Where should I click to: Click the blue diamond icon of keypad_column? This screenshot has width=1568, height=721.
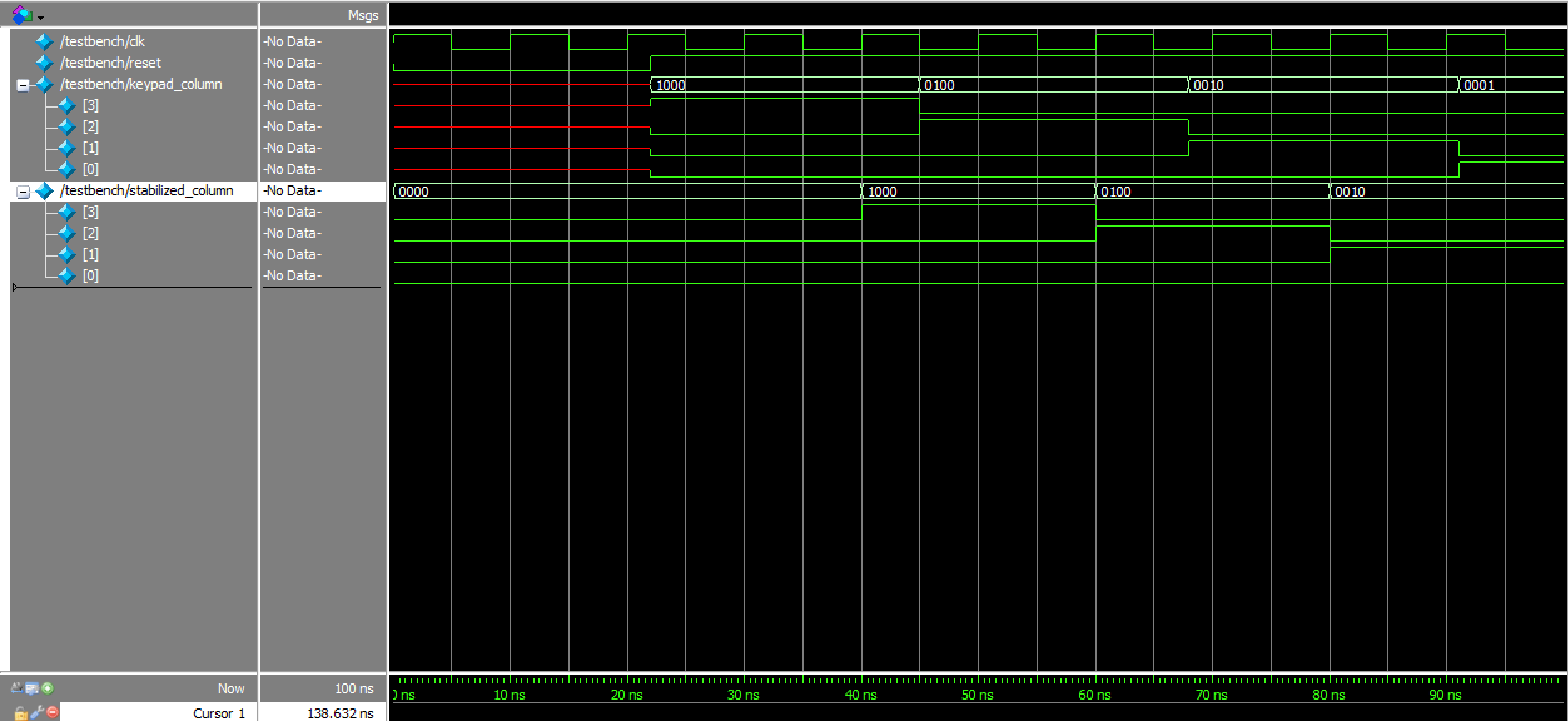click(x=44, y=84)
